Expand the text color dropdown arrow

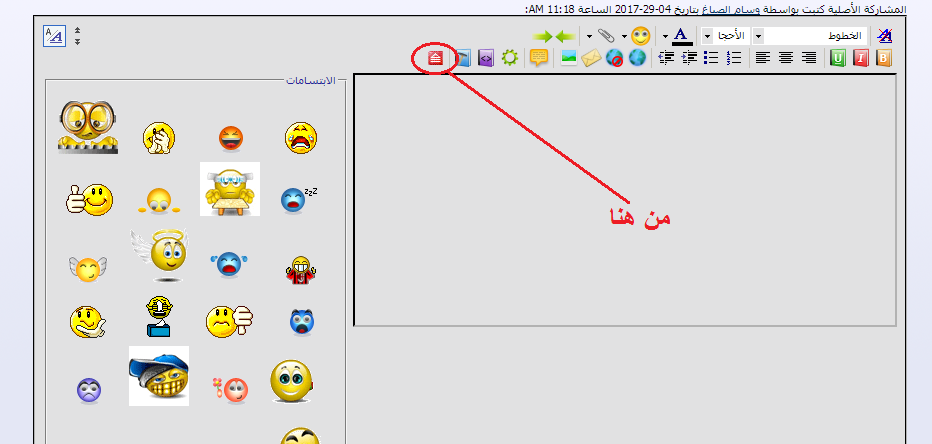pyautogui.click(x=666, y=36)
